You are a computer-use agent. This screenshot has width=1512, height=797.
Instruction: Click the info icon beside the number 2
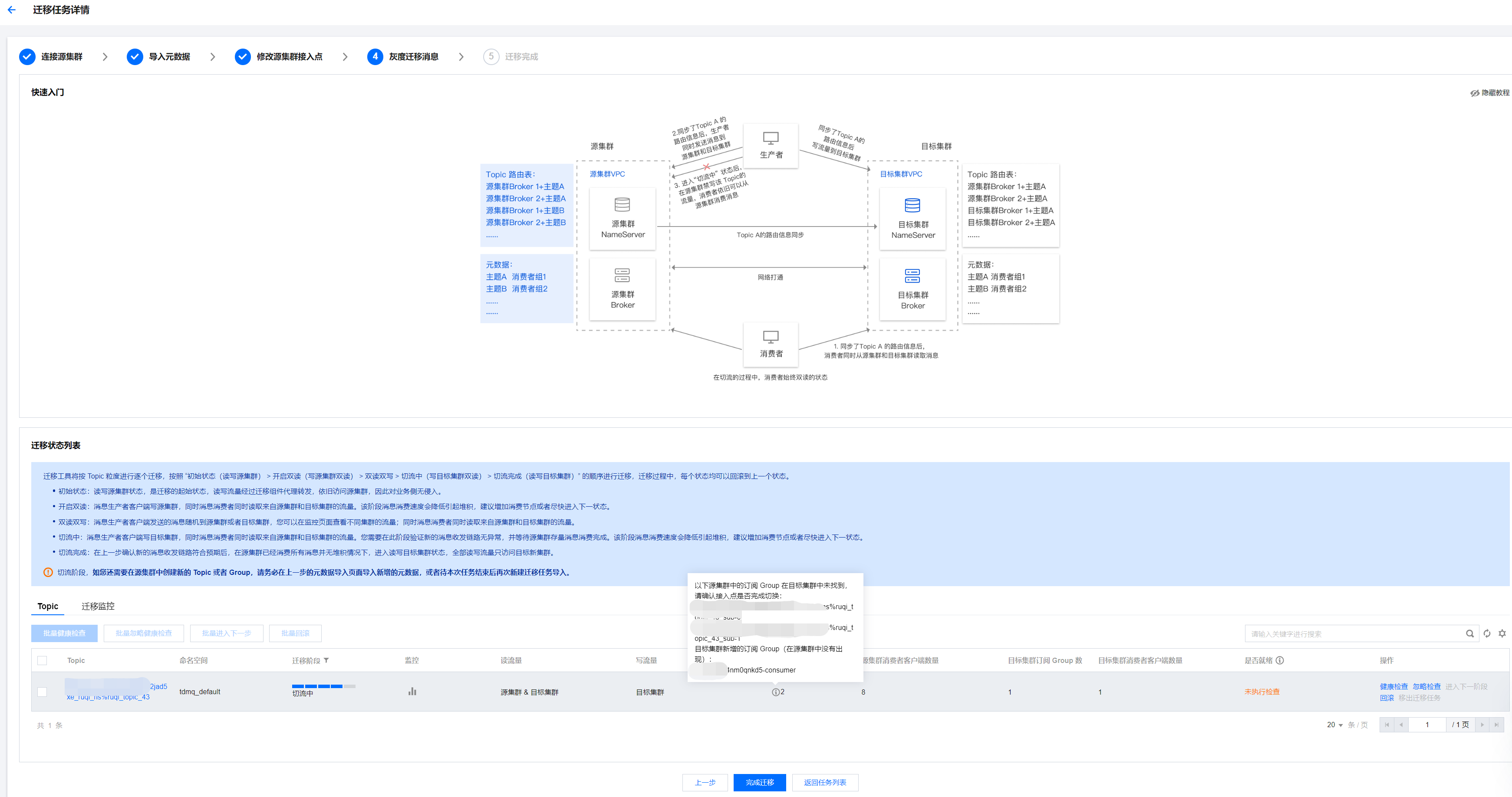(775, 692)
